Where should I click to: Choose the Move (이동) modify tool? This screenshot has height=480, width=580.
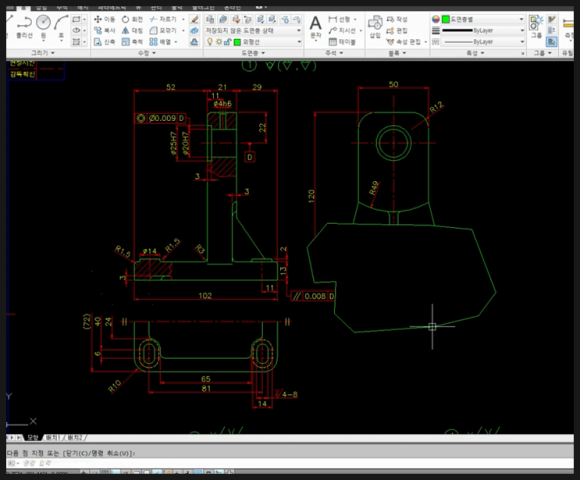tap(104, 19)
